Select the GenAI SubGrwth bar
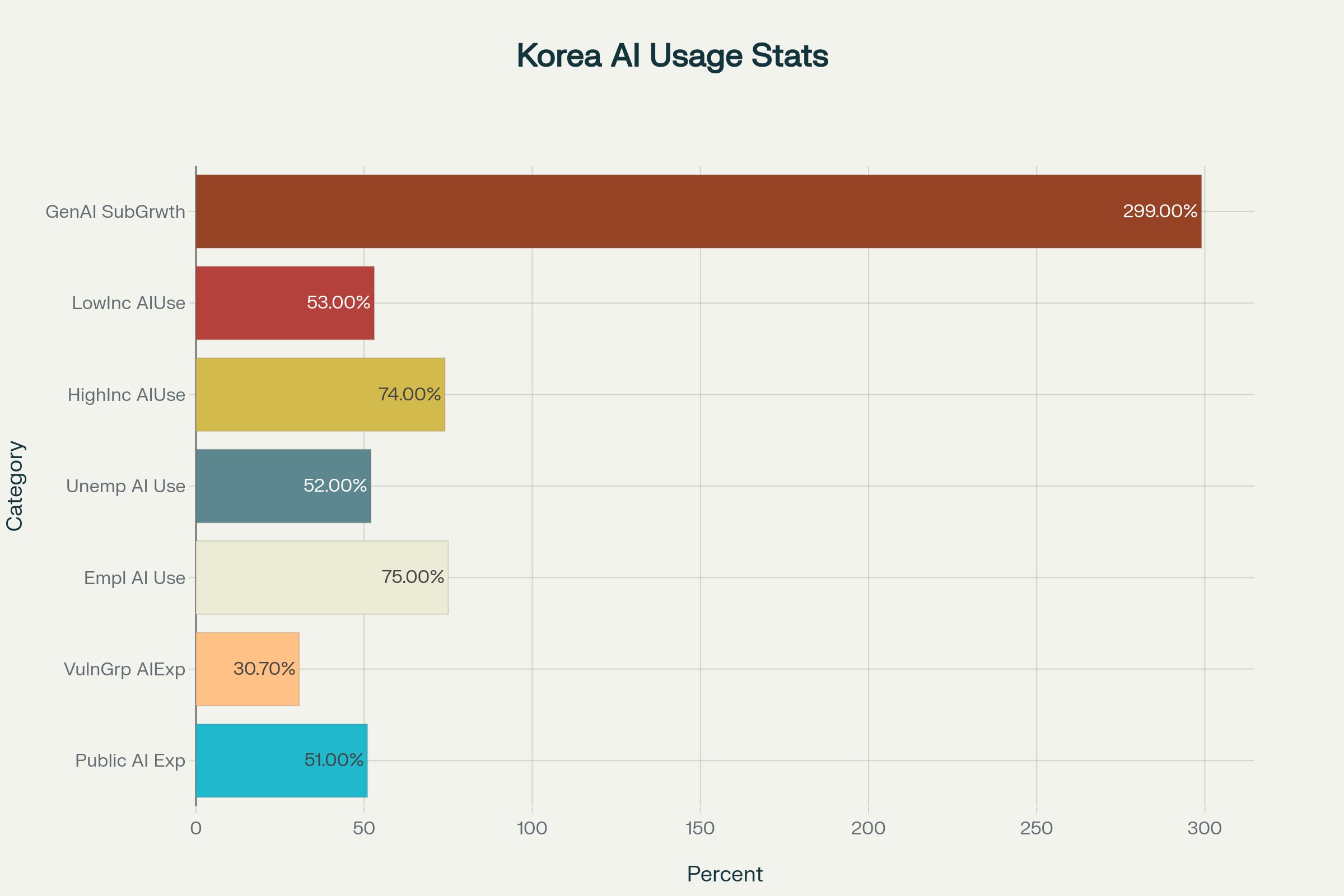This screenshot has height=896, width=1344. pos(699,212)
